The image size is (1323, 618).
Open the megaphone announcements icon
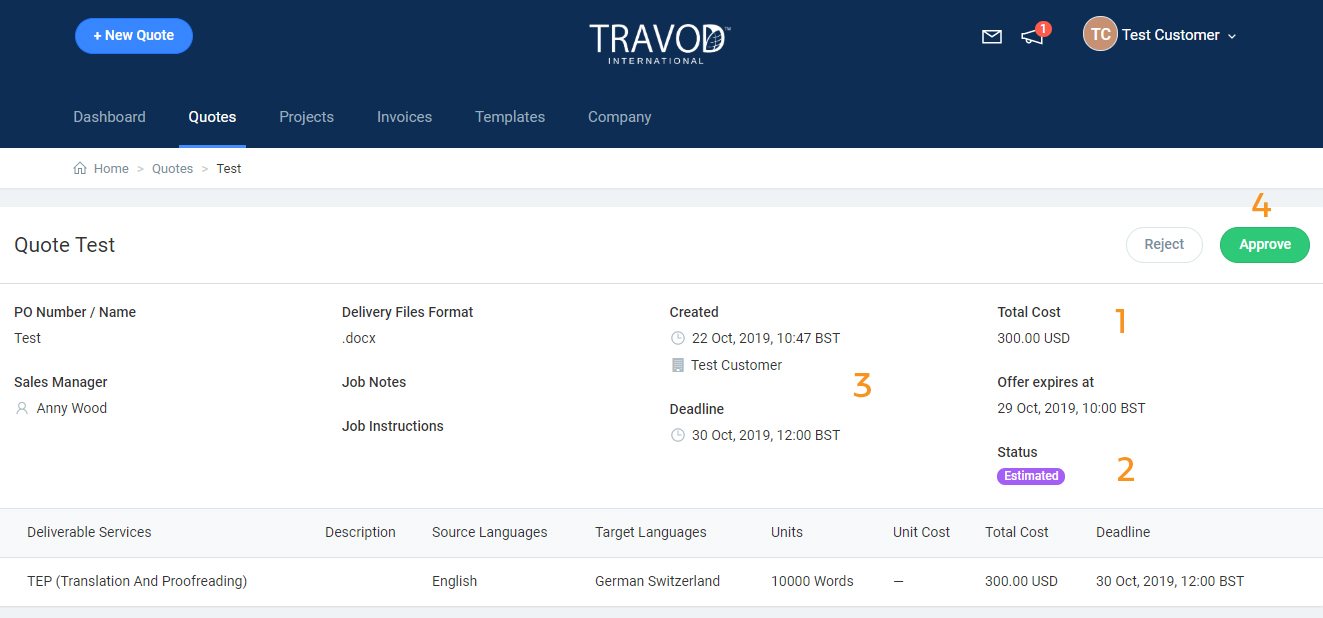pyautogui.click(x=1031, y=37)
